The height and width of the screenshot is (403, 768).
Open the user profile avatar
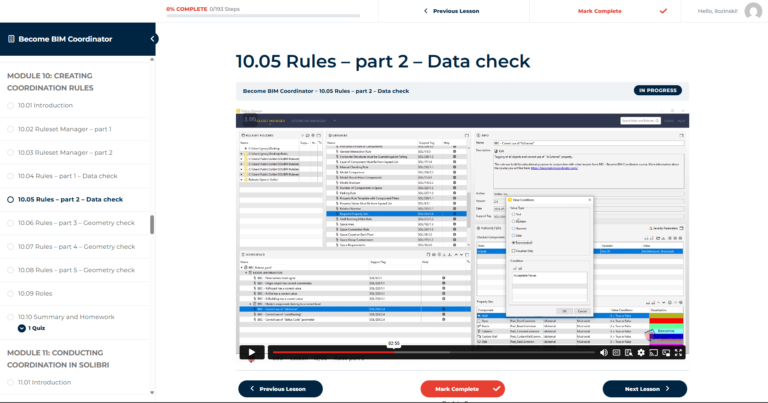click(x=753, y=11)
